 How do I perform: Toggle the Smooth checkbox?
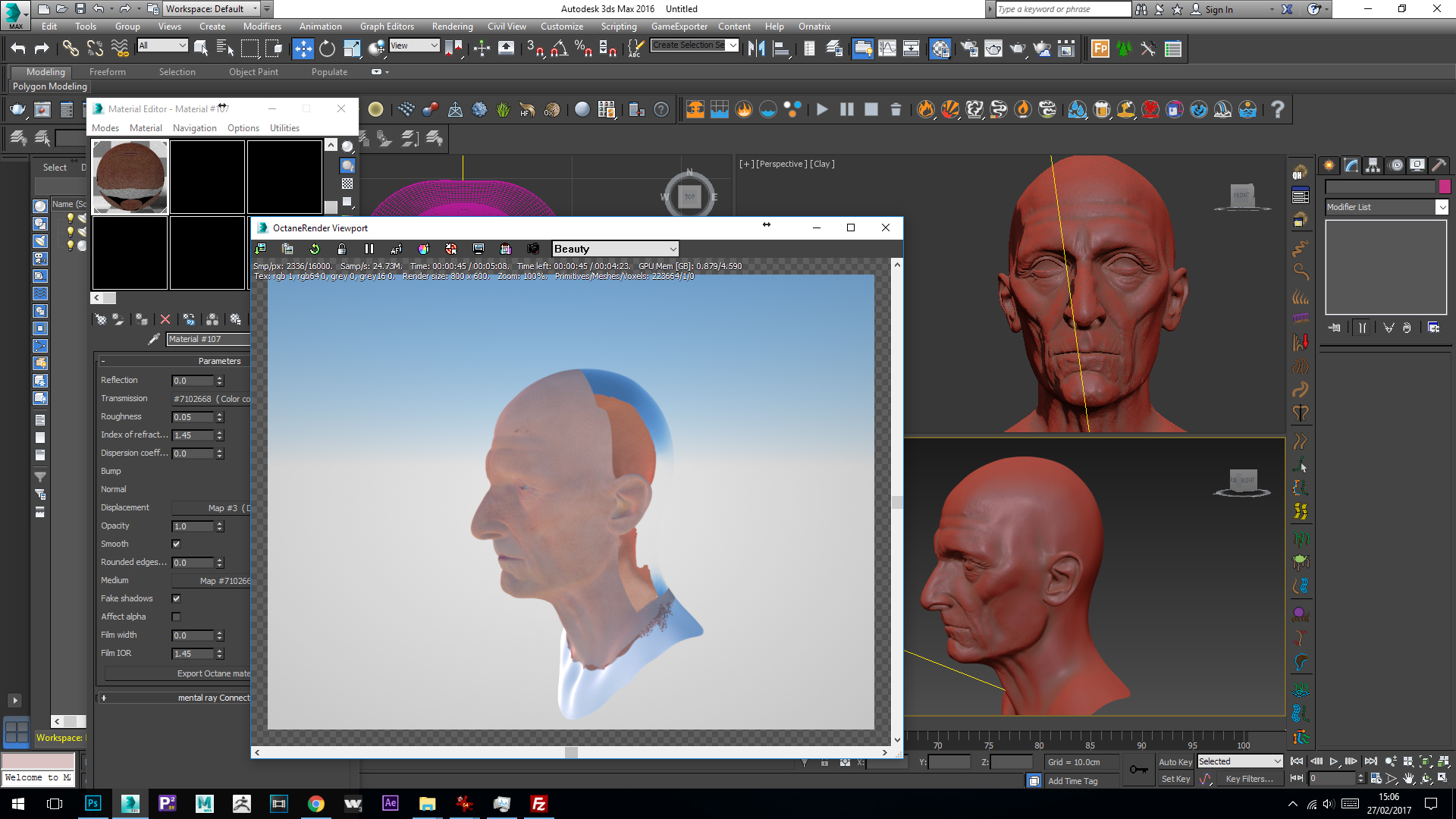(x=177, y=544)
